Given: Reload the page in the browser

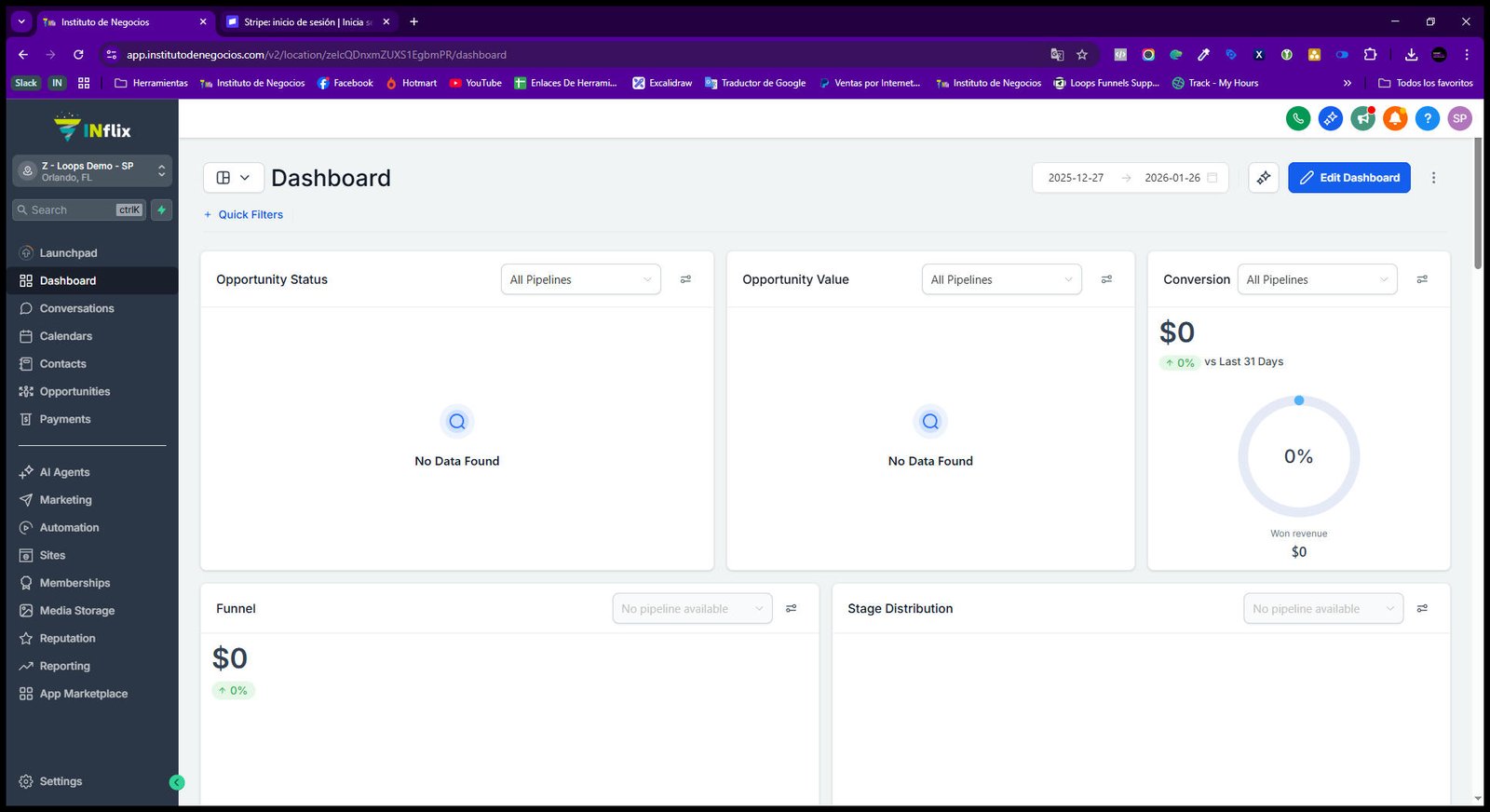Looking at the screenshot, I should [x=78, y=55].
